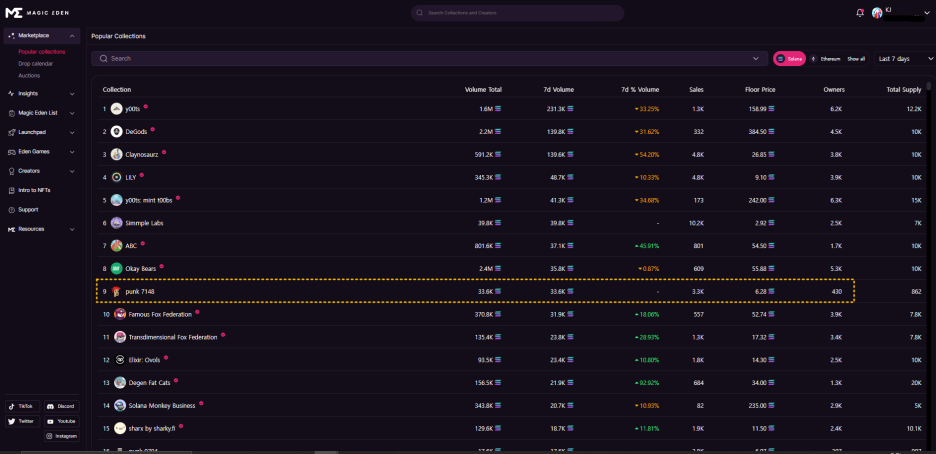Click the user profile avatar
The image size is (936, 454).
coord(878,13)
